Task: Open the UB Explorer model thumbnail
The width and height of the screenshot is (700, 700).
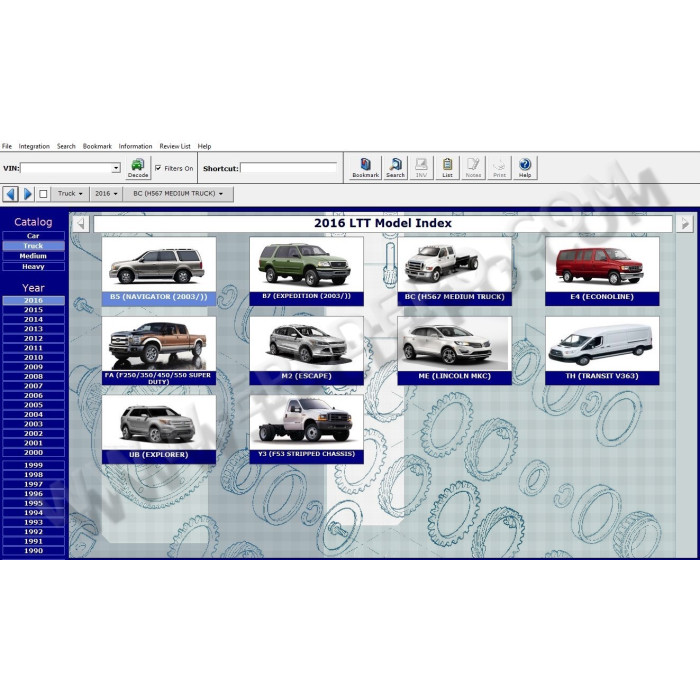Action: tap(159, 429)
